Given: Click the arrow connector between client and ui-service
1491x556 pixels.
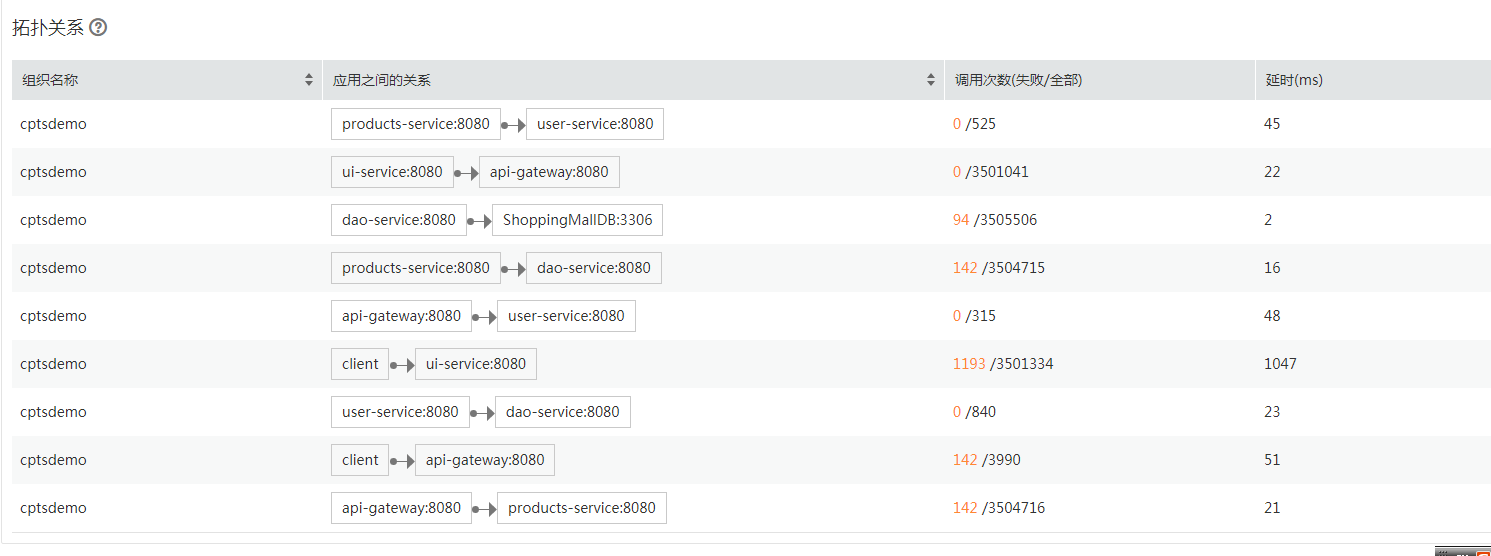Looking at the screenshot, I should [402, 364].
